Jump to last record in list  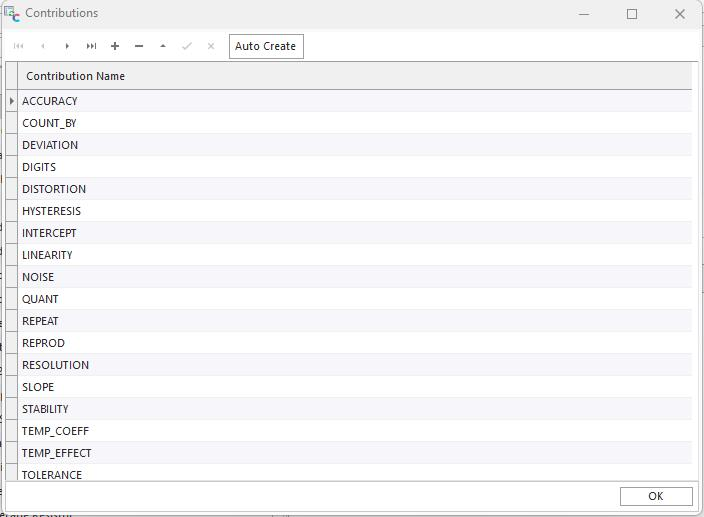(91, 46)
